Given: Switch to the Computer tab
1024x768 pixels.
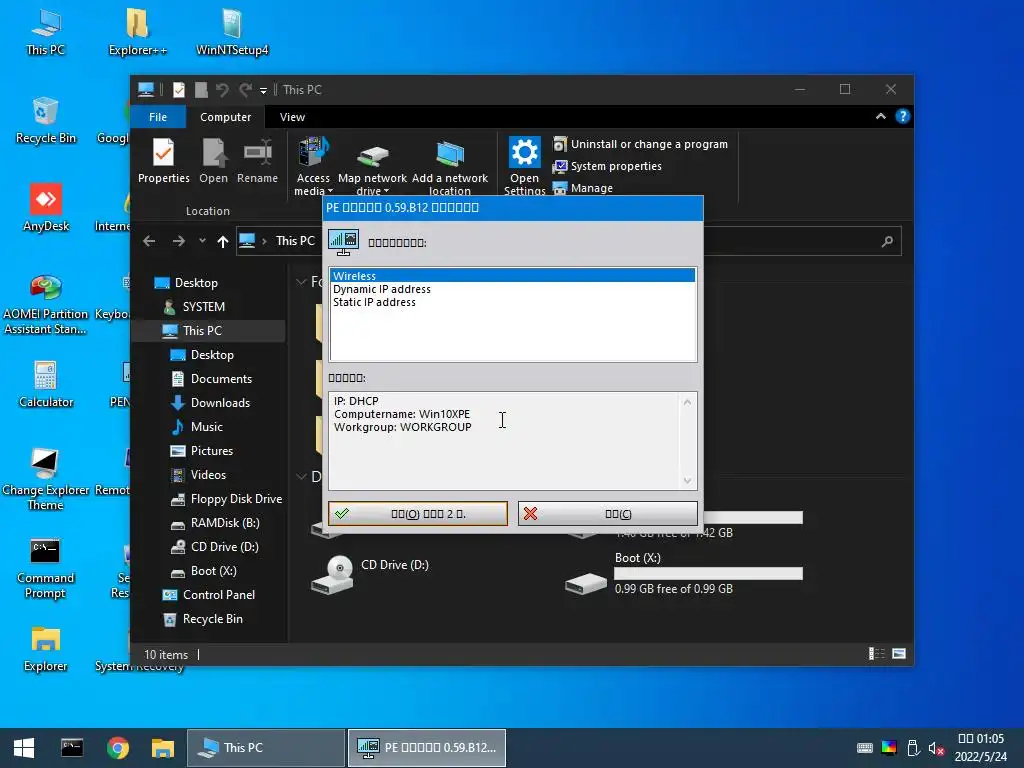Looking at the screenshot, I should pos(225,117).
